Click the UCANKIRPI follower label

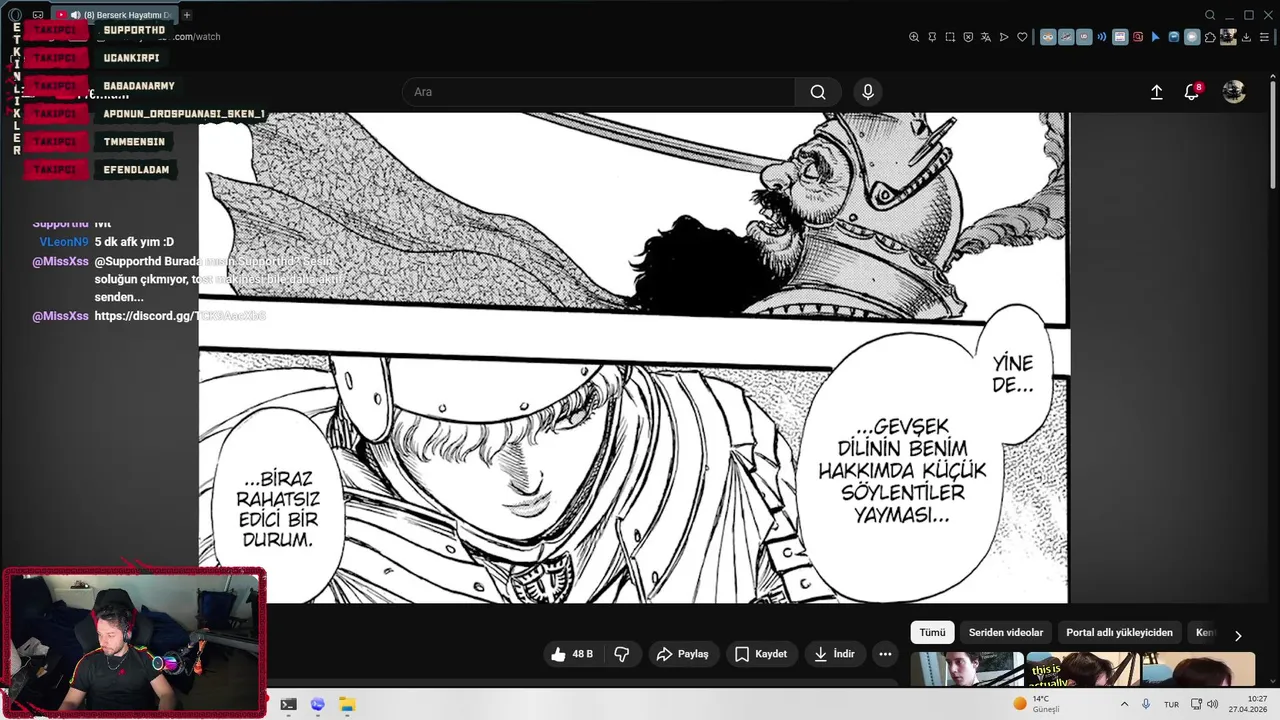tap(131, 58)
